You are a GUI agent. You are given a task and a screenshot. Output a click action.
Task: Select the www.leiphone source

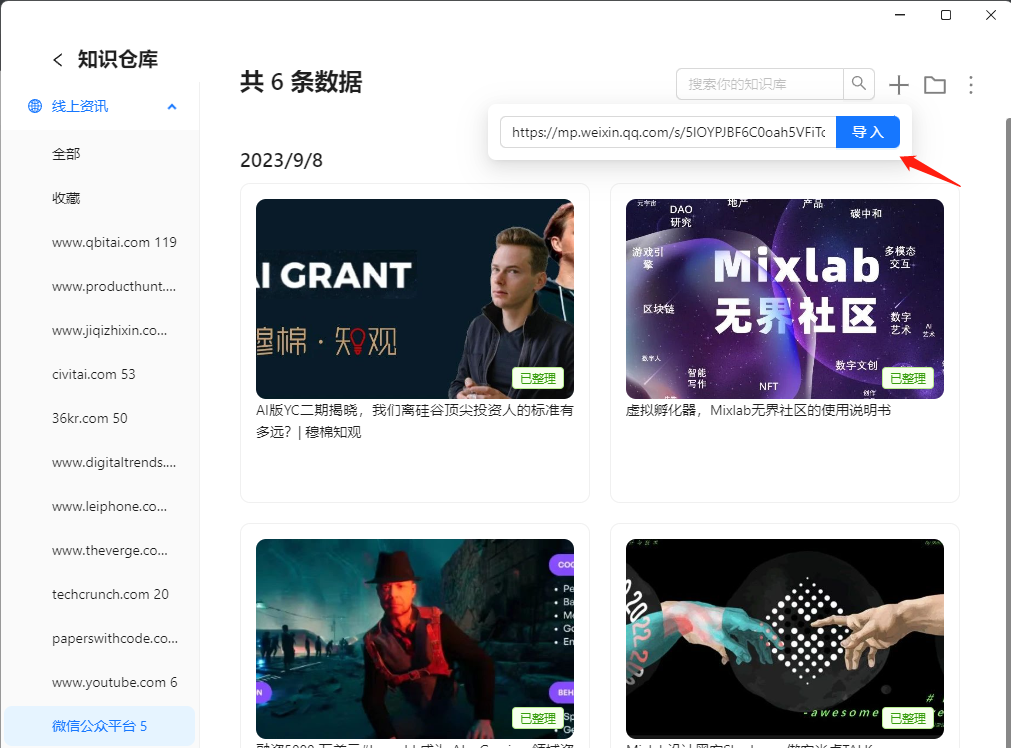pyautogui.click(x=110, y=506)
